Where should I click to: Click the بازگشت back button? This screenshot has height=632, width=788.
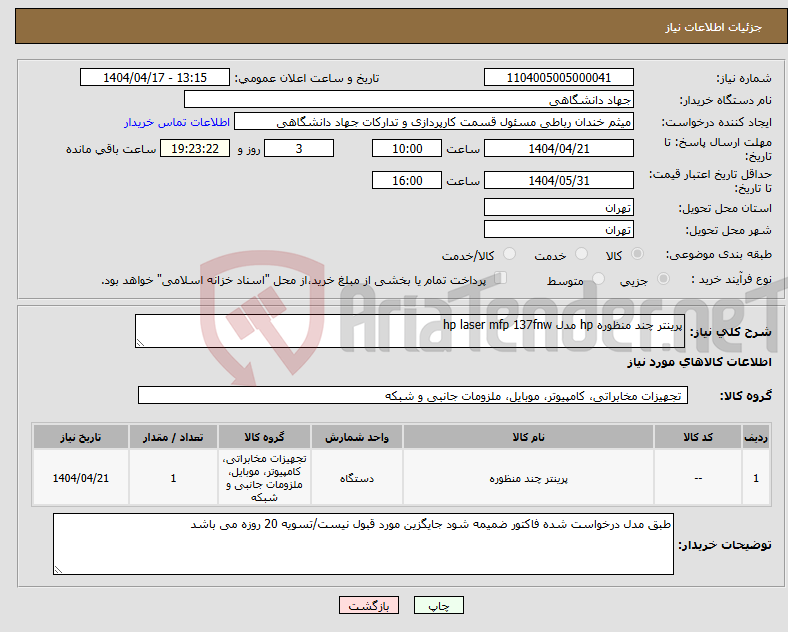(x=369, y=605)
